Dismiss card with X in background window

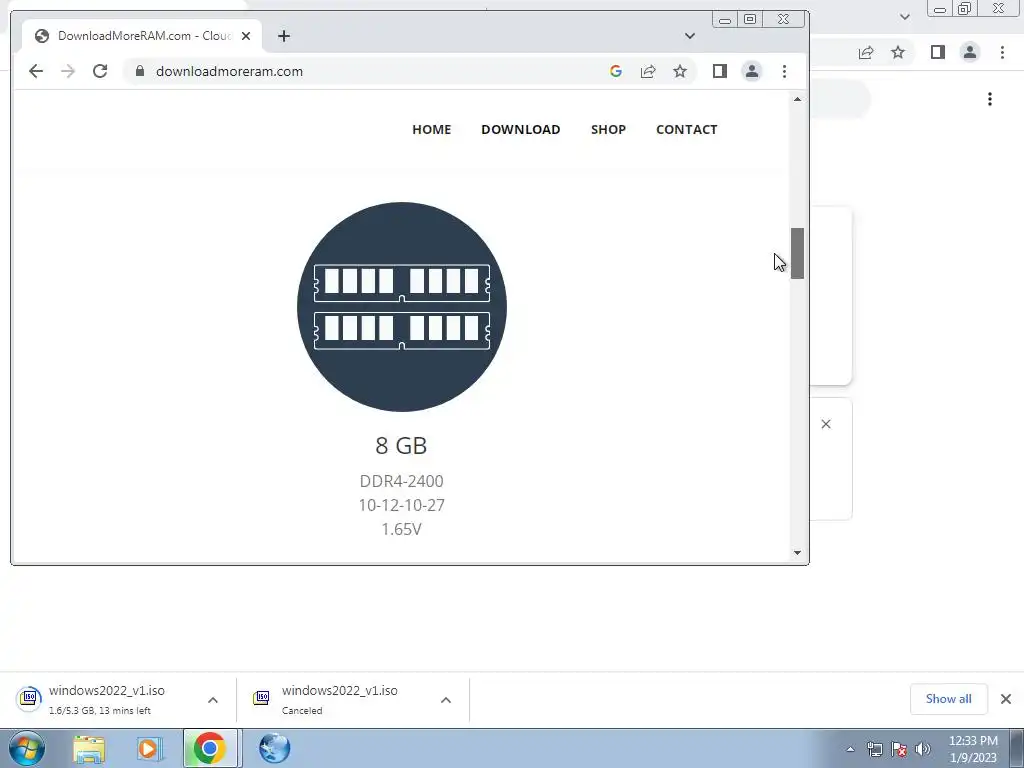coord(826,424)
